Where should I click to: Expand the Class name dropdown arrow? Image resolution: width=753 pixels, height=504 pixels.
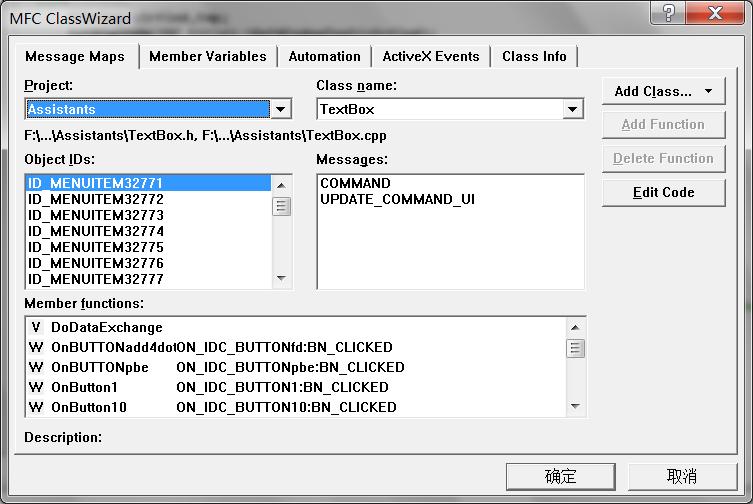[572, 109]
